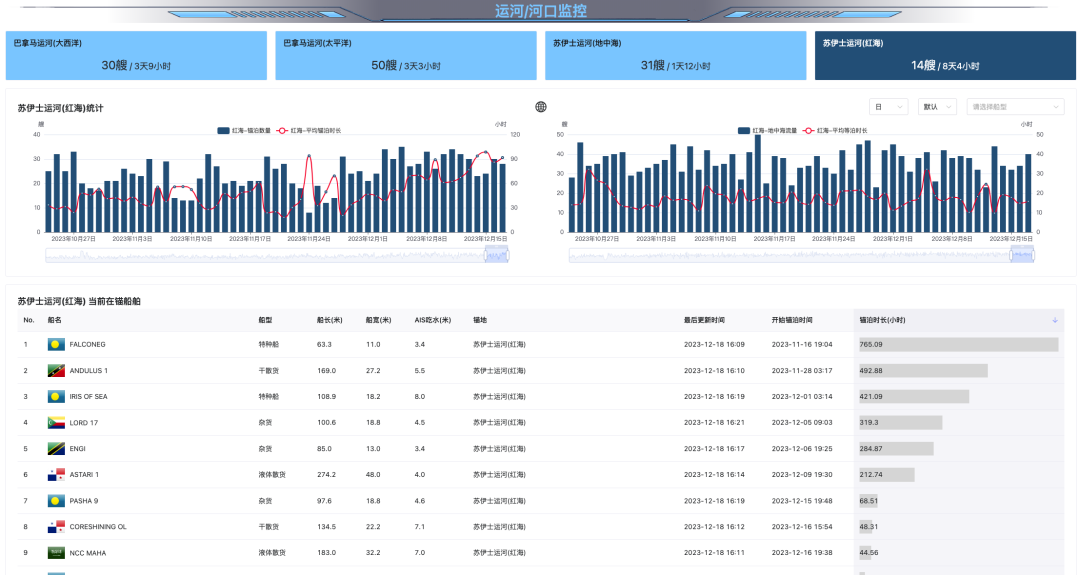Toggle the 红海-锚泊数量 legend series

point(244,130)
